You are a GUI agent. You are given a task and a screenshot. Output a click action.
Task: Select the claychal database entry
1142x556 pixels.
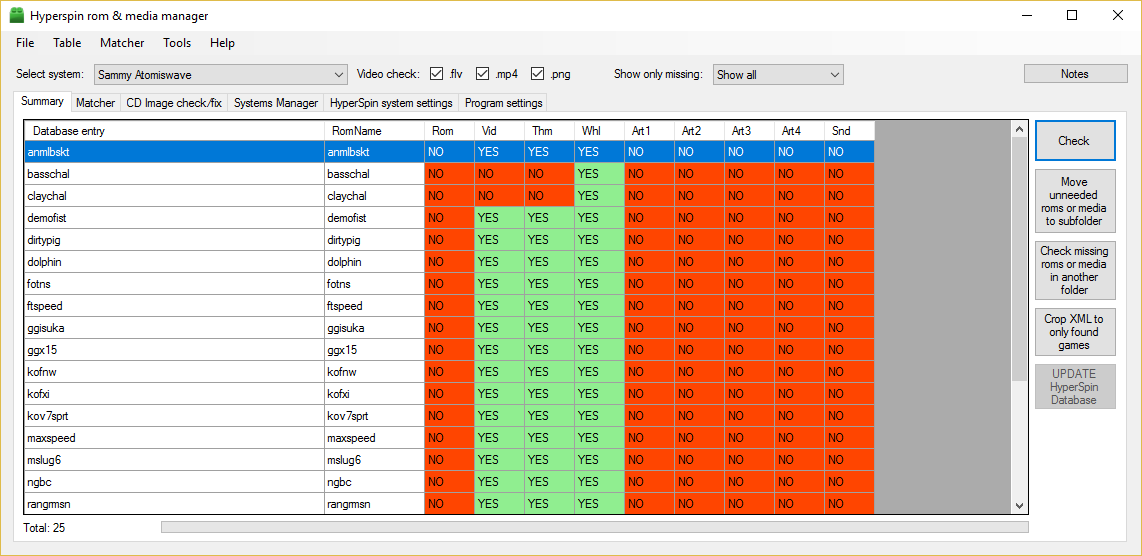[x=174, y=196]
